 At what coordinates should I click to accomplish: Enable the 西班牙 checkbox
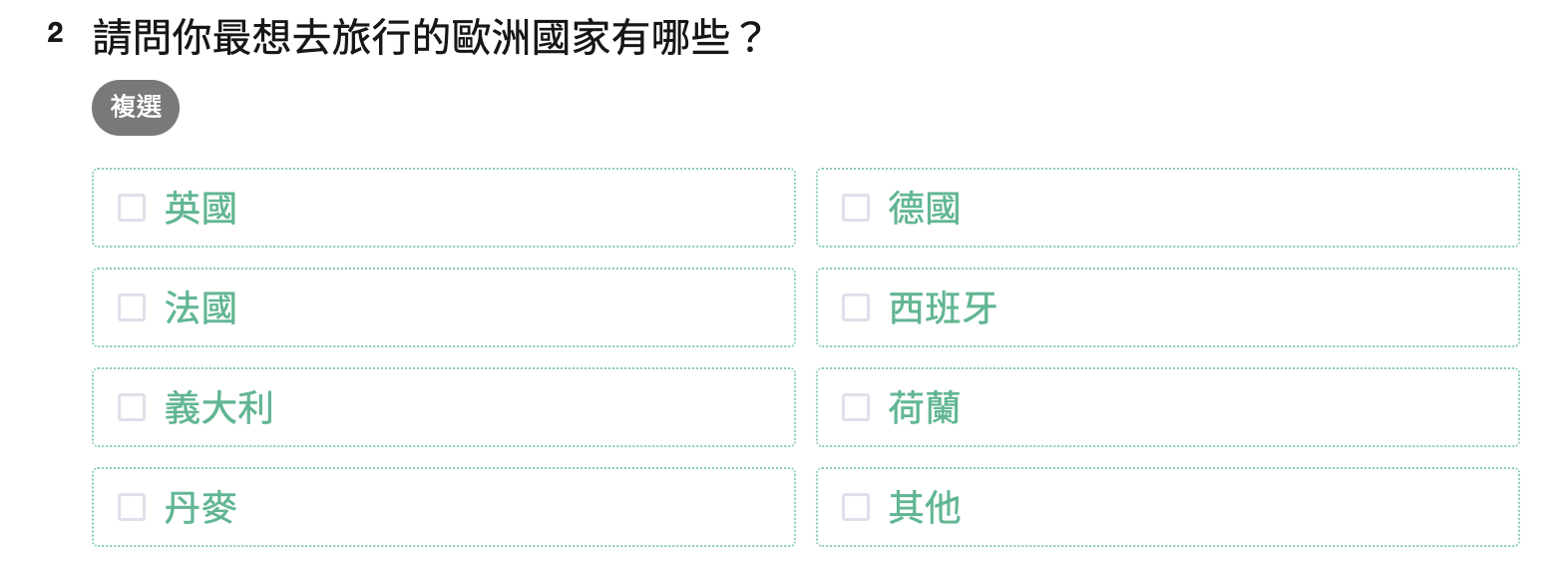coord(856,307)
